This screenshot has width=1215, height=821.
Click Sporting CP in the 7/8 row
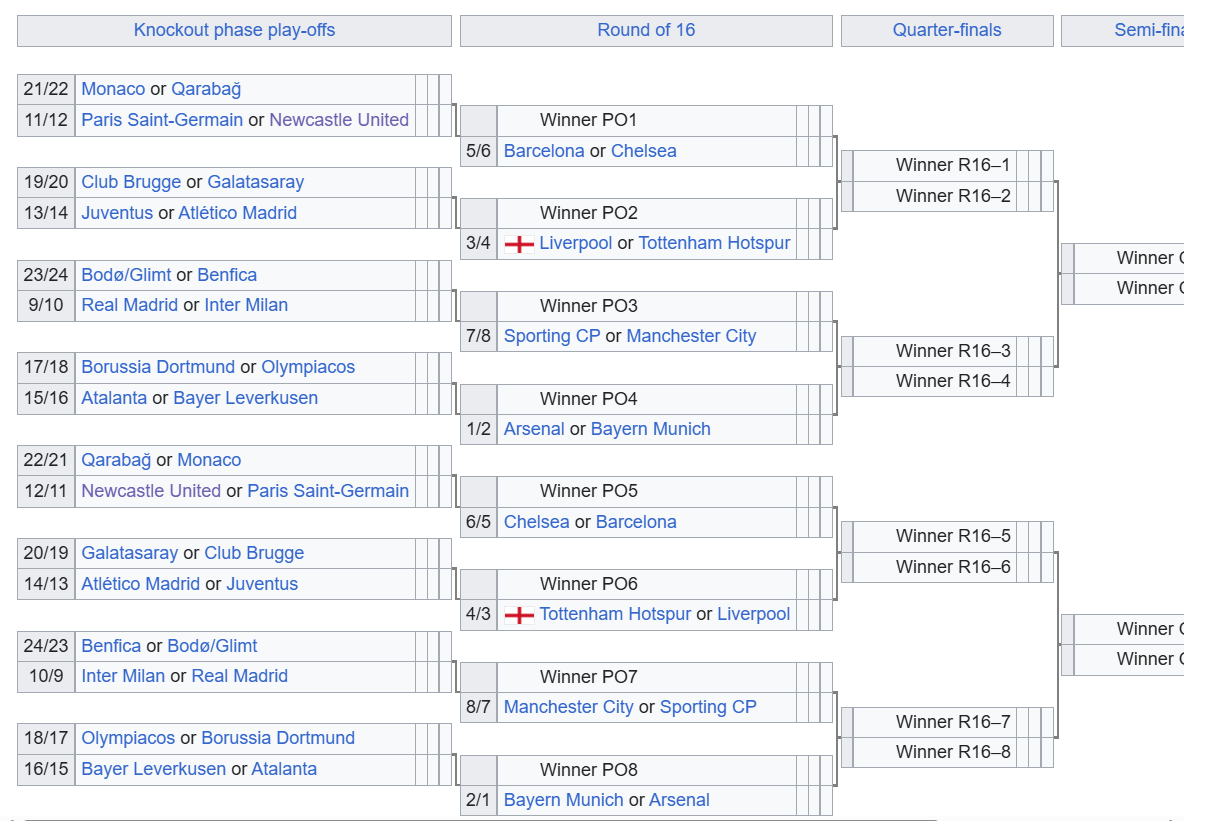tap(552, 336)
